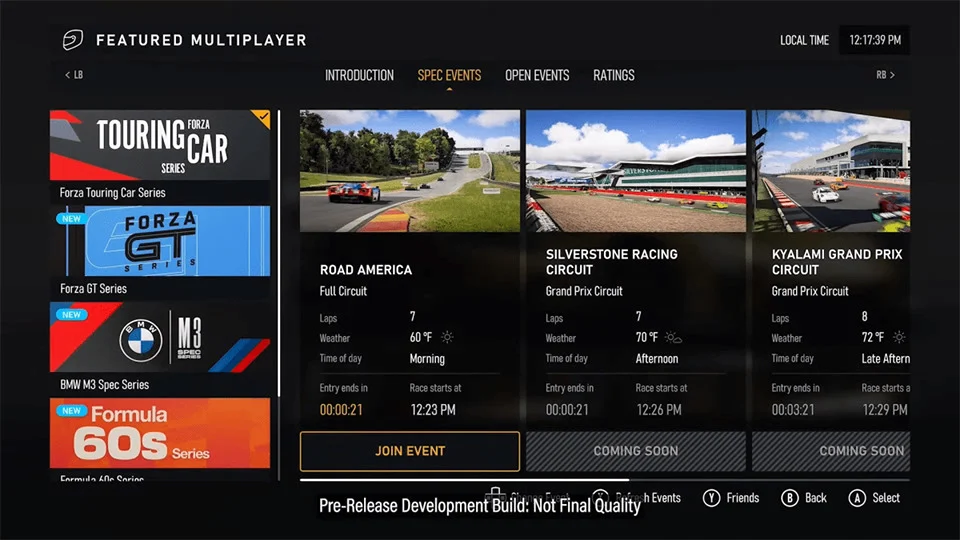
Task: Click the Y button Friends icon
Action: click(711, 498)
